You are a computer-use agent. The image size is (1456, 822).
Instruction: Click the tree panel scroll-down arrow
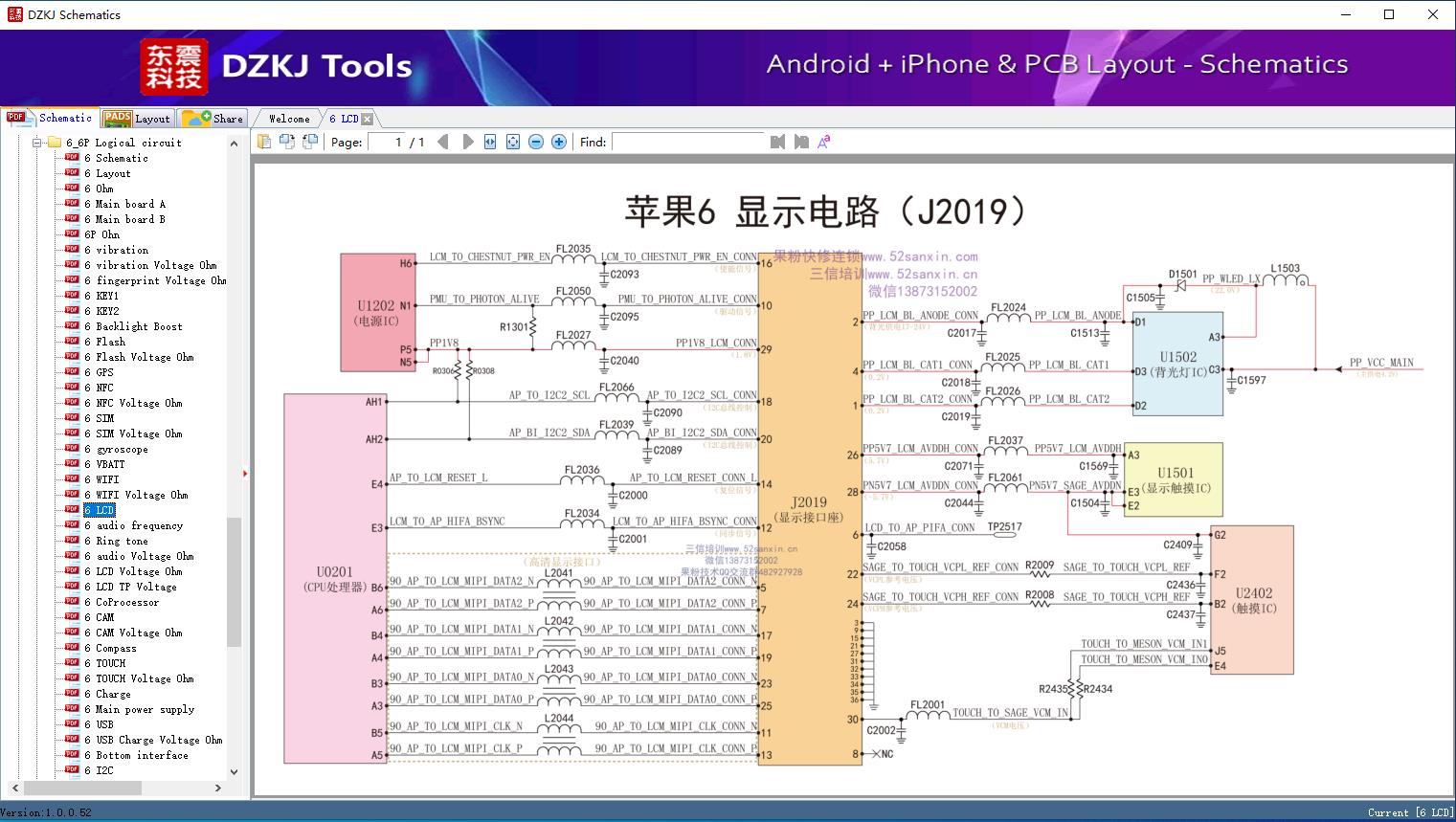234,771
